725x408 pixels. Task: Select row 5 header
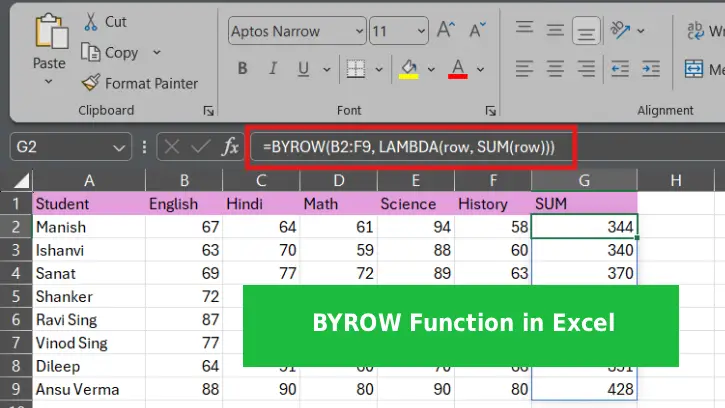pyautogui.click(x=16, y=296)
